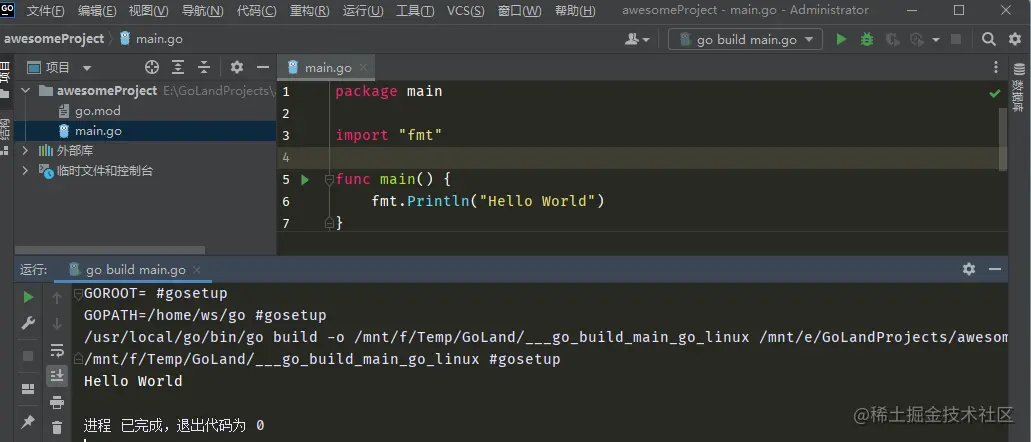This screenshot has width=1031, height=442.
Task: Click the restore layout icon in run panel
Action: 28,389
